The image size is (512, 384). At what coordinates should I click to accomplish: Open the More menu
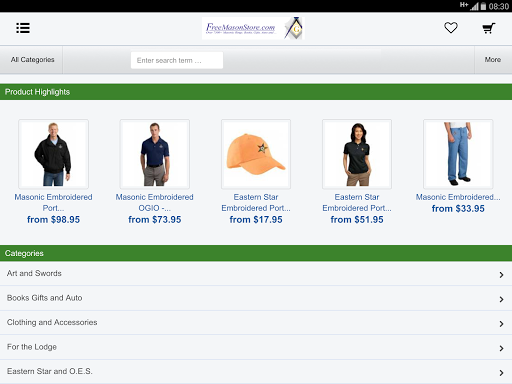(493, 60)
